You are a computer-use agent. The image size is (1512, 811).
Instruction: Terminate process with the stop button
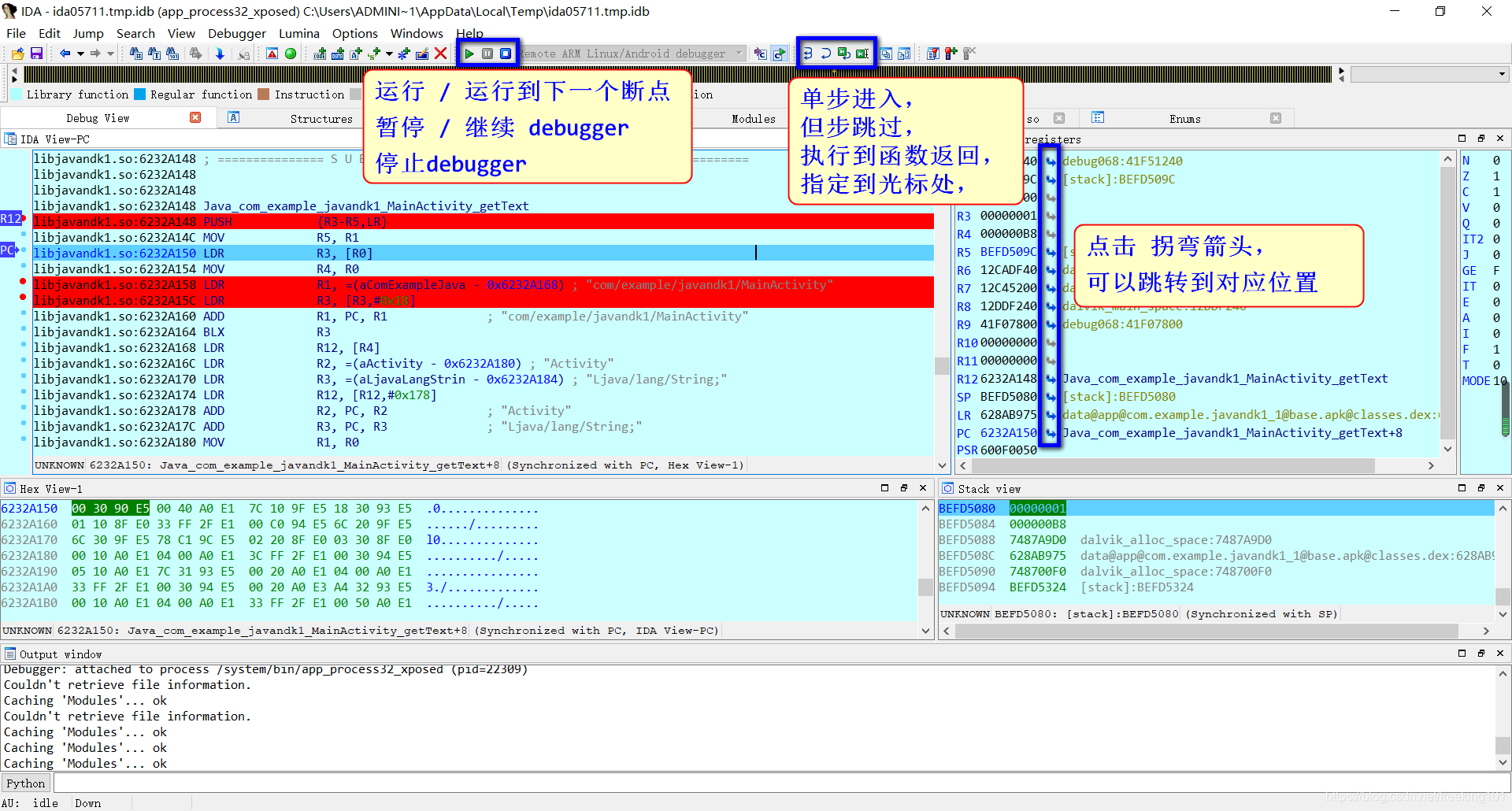point(506,54)
